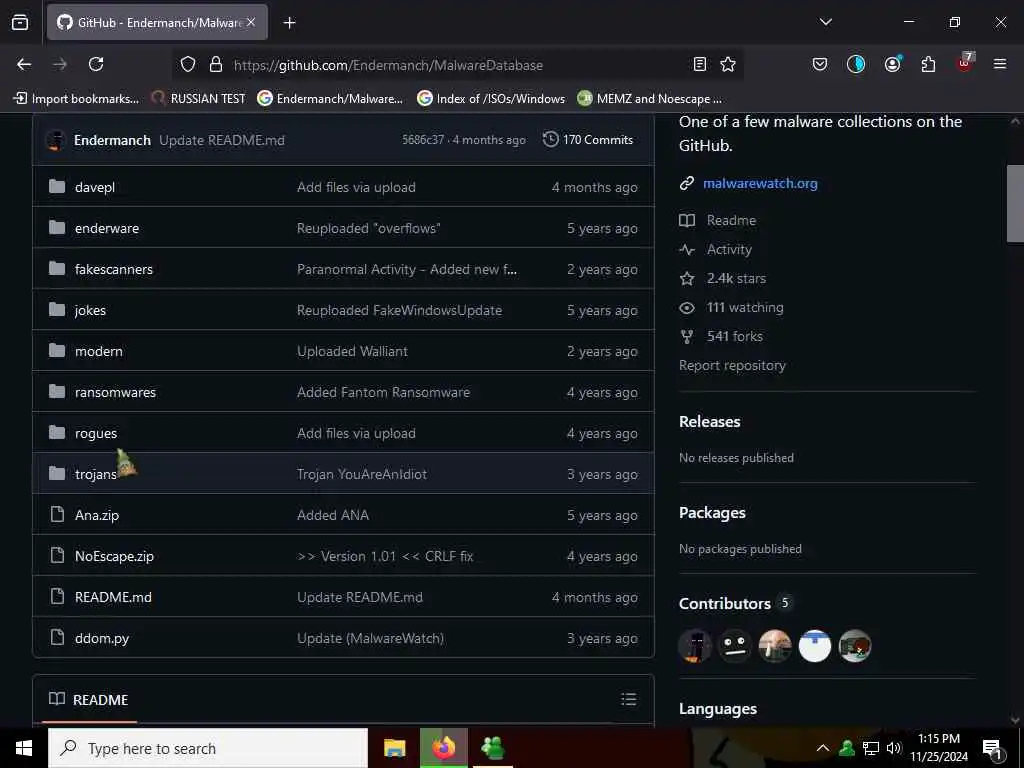
Task: Open 'Trojan YouAreAnIdiot' commit message
Action: [x=362, y=474]
